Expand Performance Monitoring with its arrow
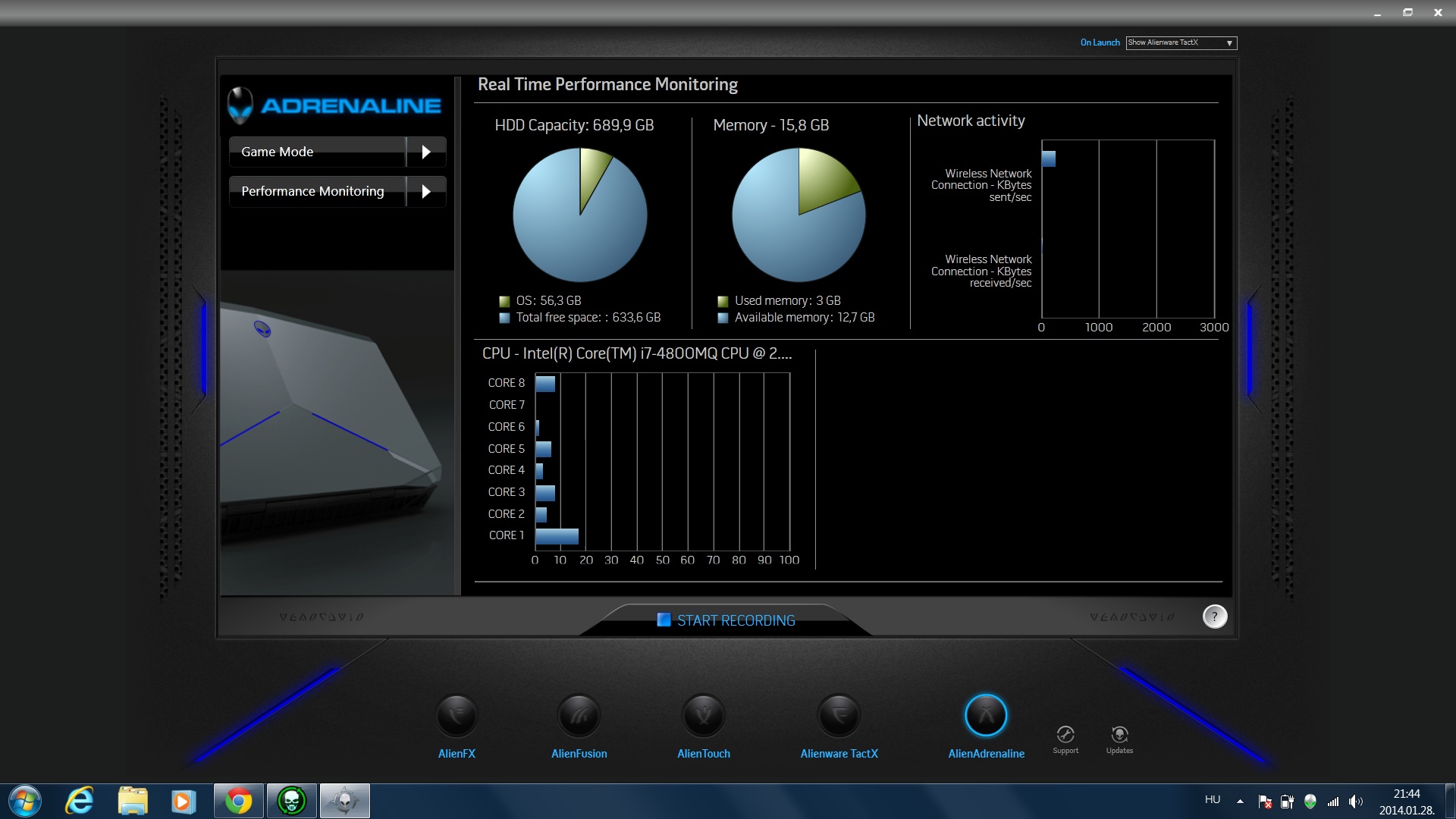This screenshot has width=1456, height=819. point(426,191)
